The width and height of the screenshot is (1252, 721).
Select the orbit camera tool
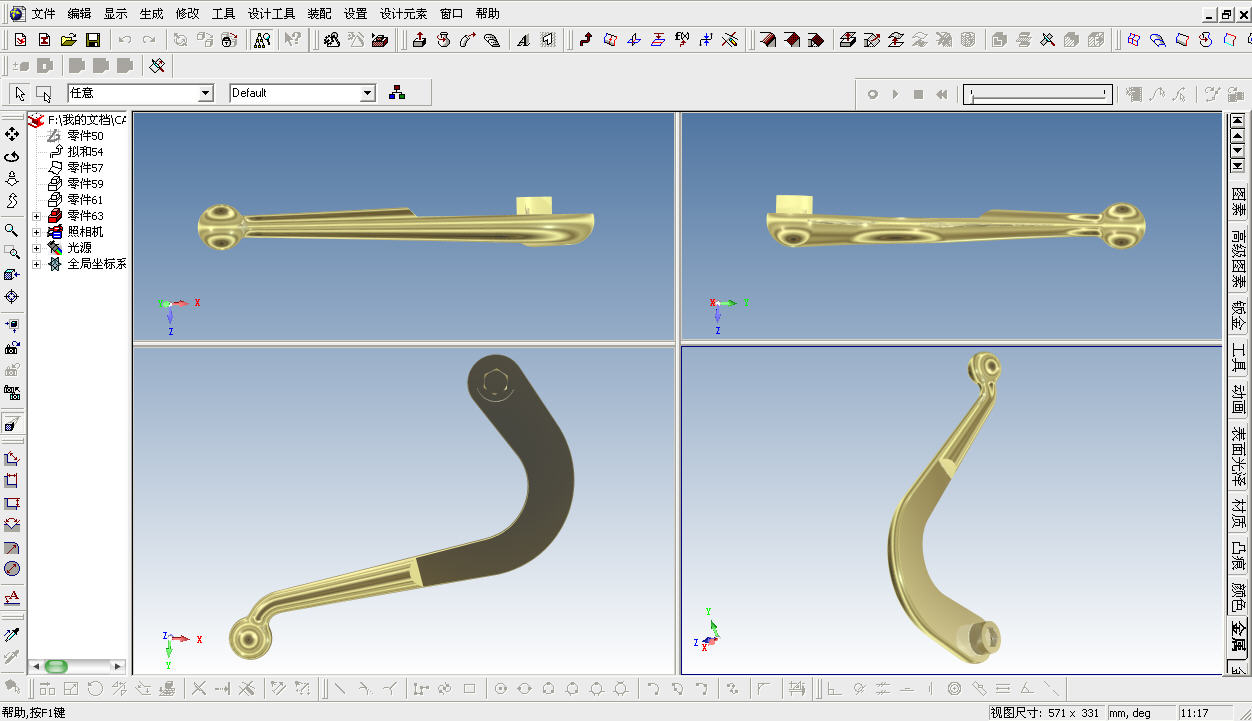(x=12, y=156)
